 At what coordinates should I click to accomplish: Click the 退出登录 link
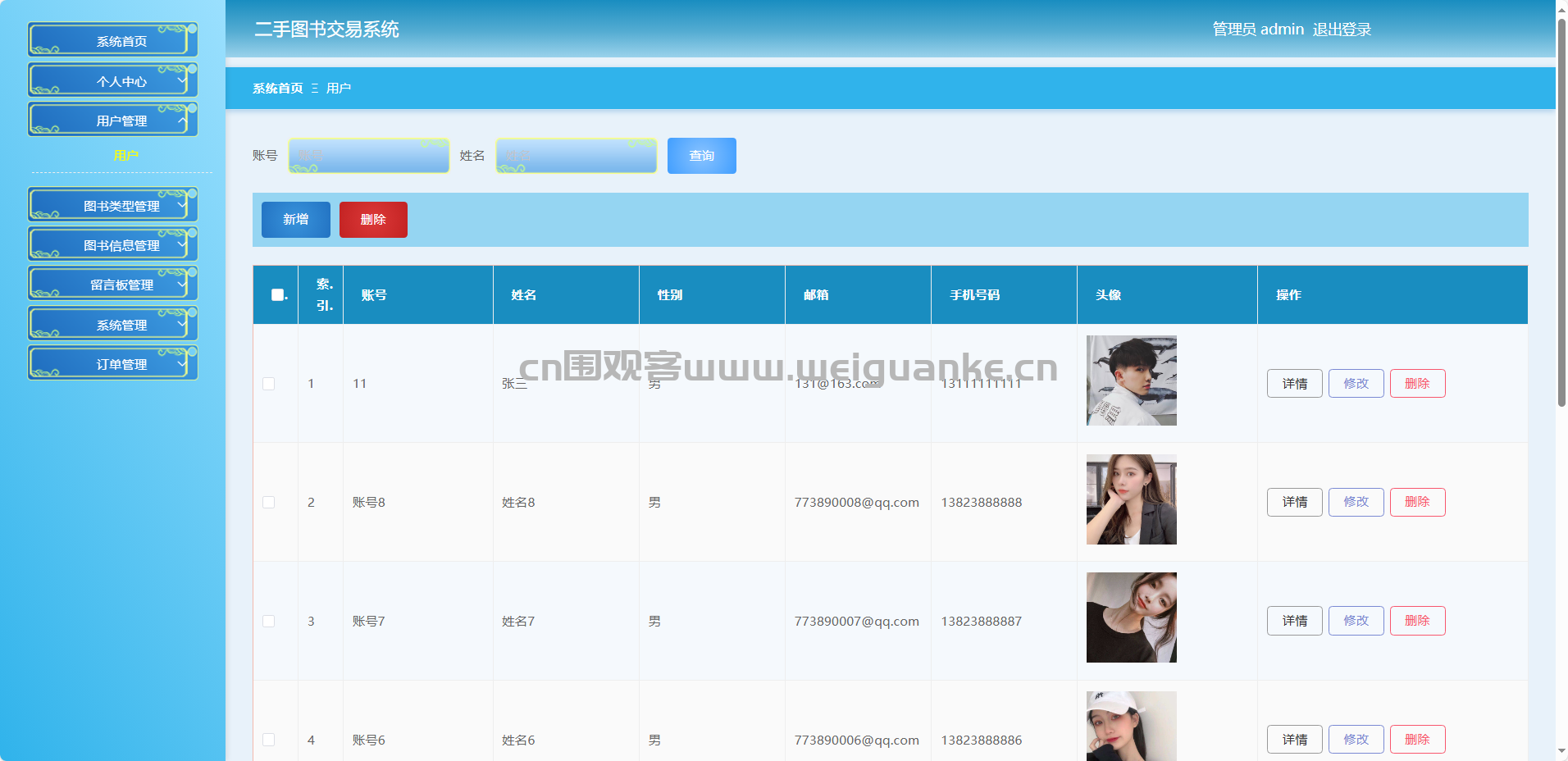coord(1342,30)
